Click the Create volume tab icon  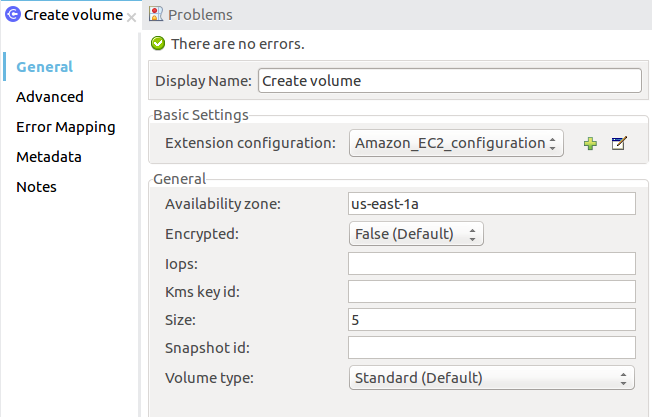(x=12, y=15)
